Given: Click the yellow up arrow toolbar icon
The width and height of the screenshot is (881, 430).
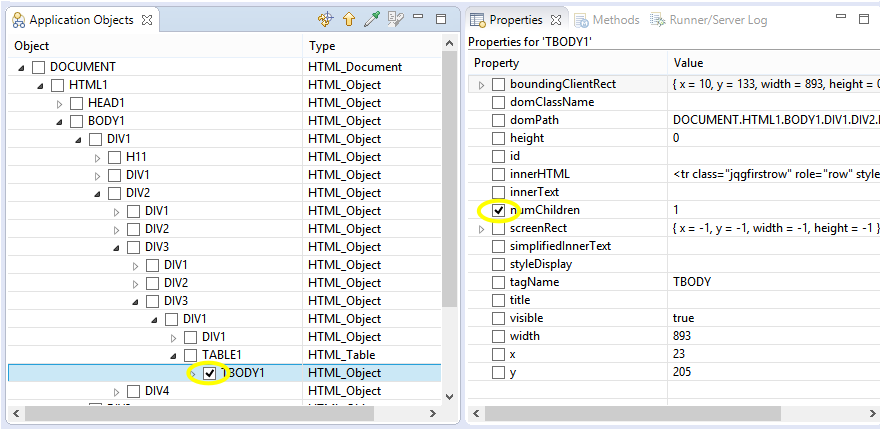Looking at the screenshot, I should click(349, 19).
